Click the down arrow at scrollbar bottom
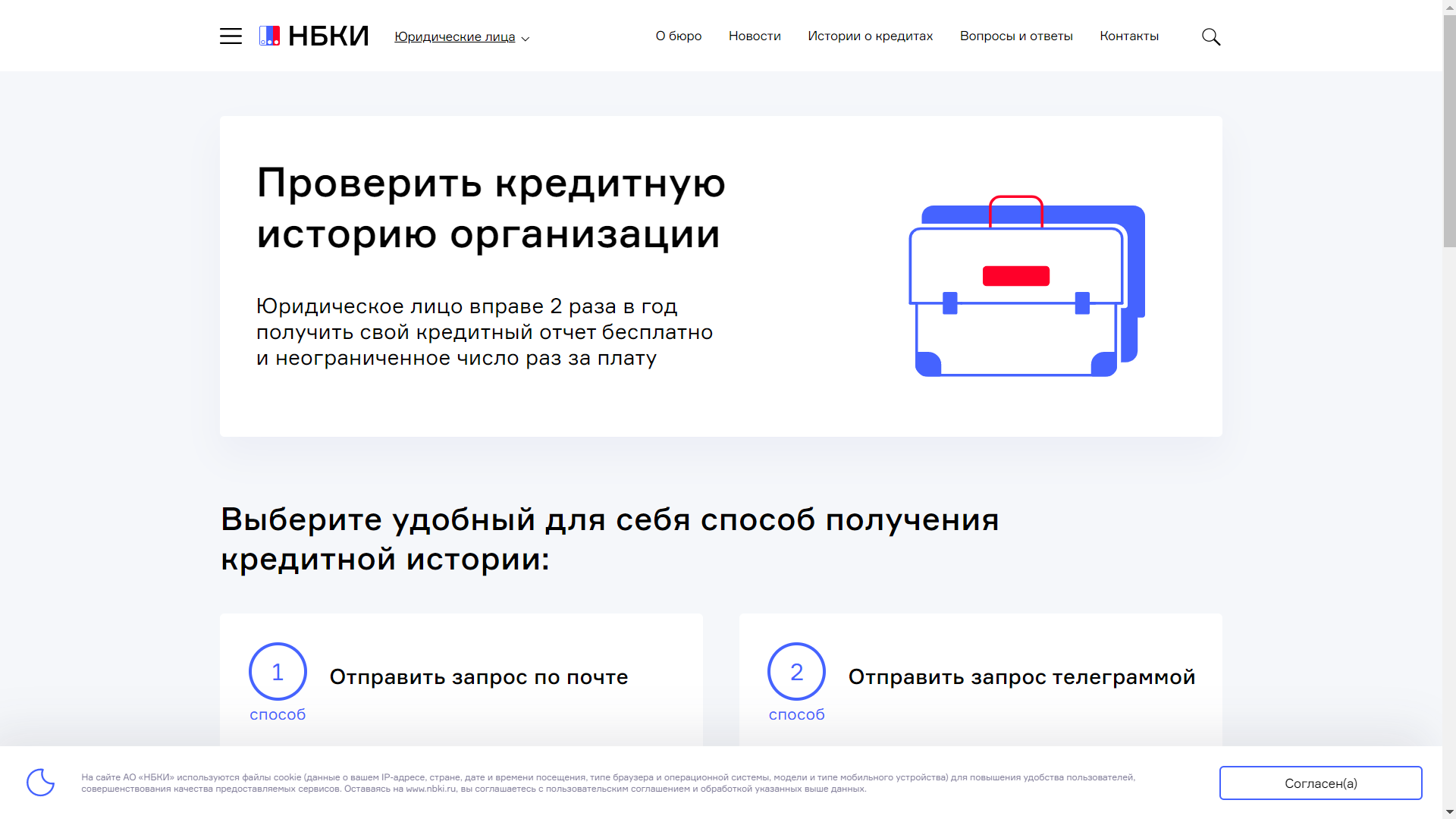1456x819 pixels. click(1449, 812)
